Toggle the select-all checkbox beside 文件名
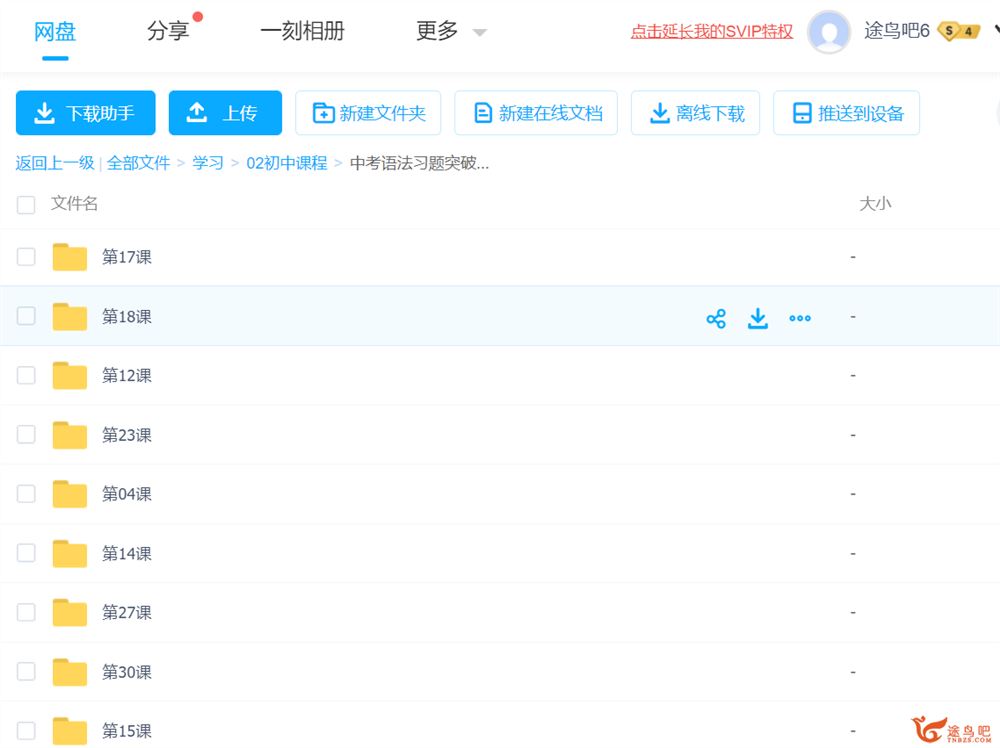This screenshot has height=748, width=1000. coord(26,205)
